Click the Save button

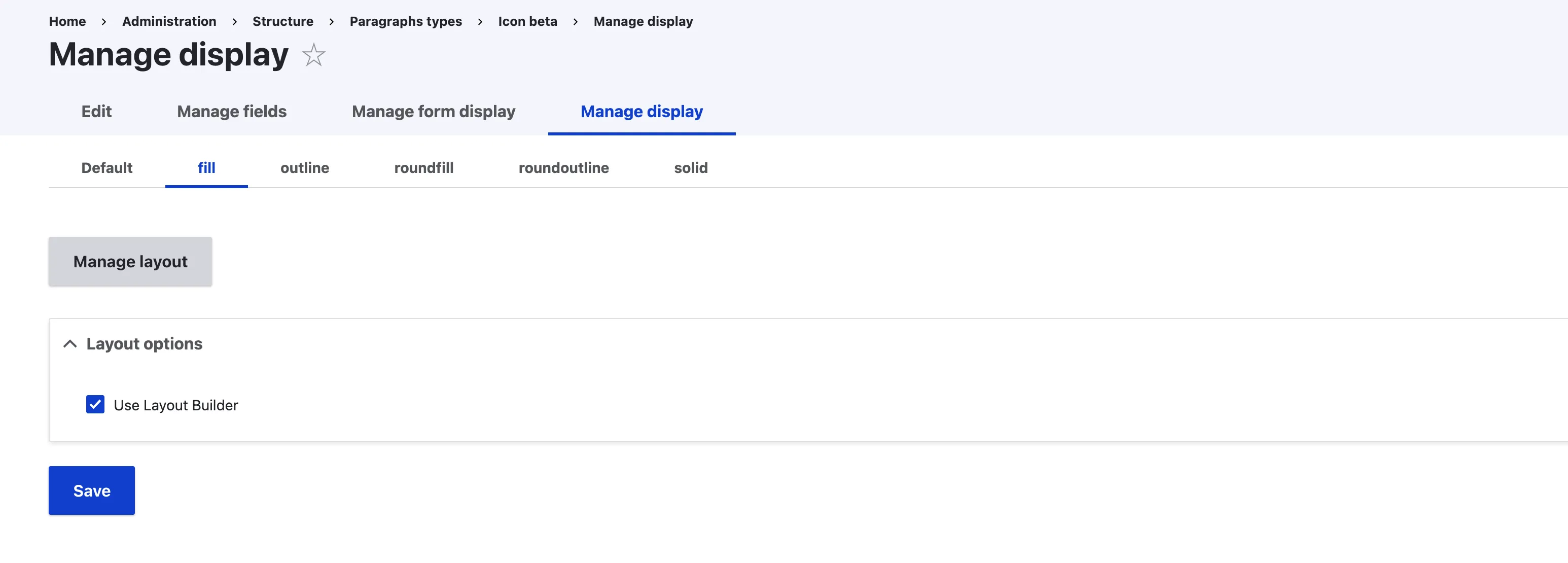coord(91,490)
